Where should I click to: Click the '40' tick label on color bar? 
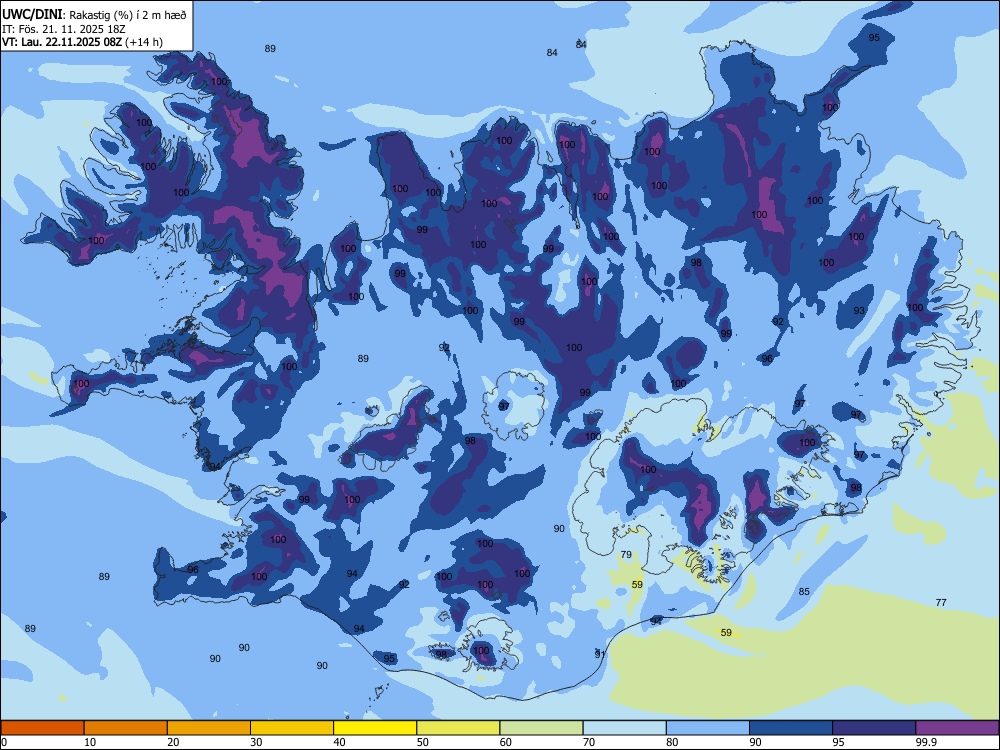coord(339,742)
